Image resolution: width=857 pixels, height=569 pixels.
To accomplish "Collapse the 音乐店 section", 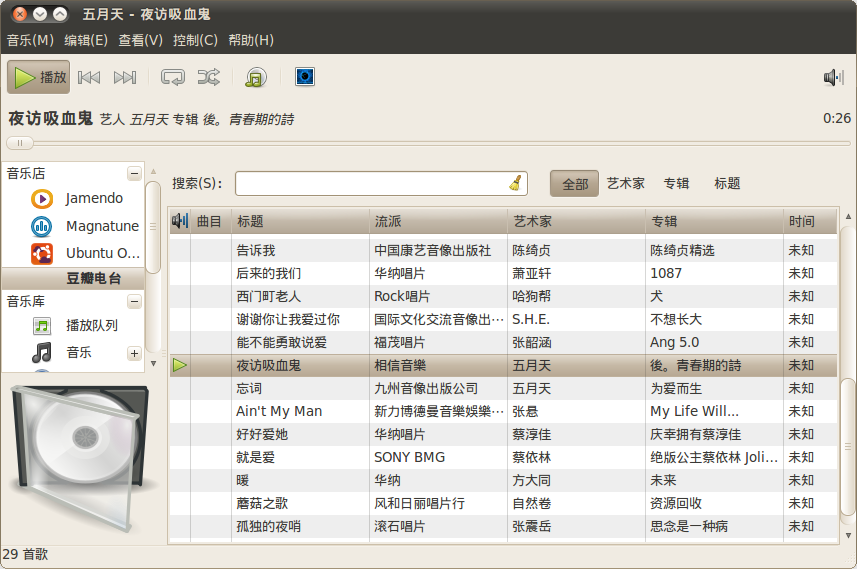I will point(134,174).
